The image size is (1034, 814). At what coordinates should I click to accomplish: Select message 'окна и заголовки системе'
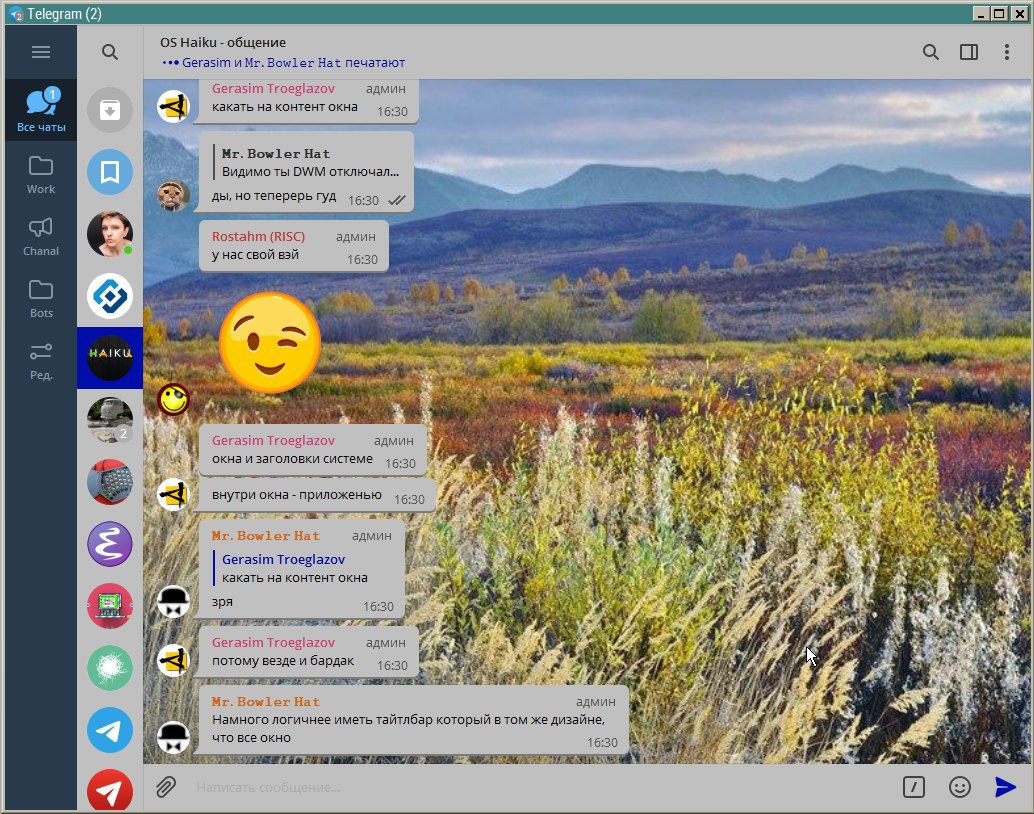pyautogui.click(x=313, y=450)
